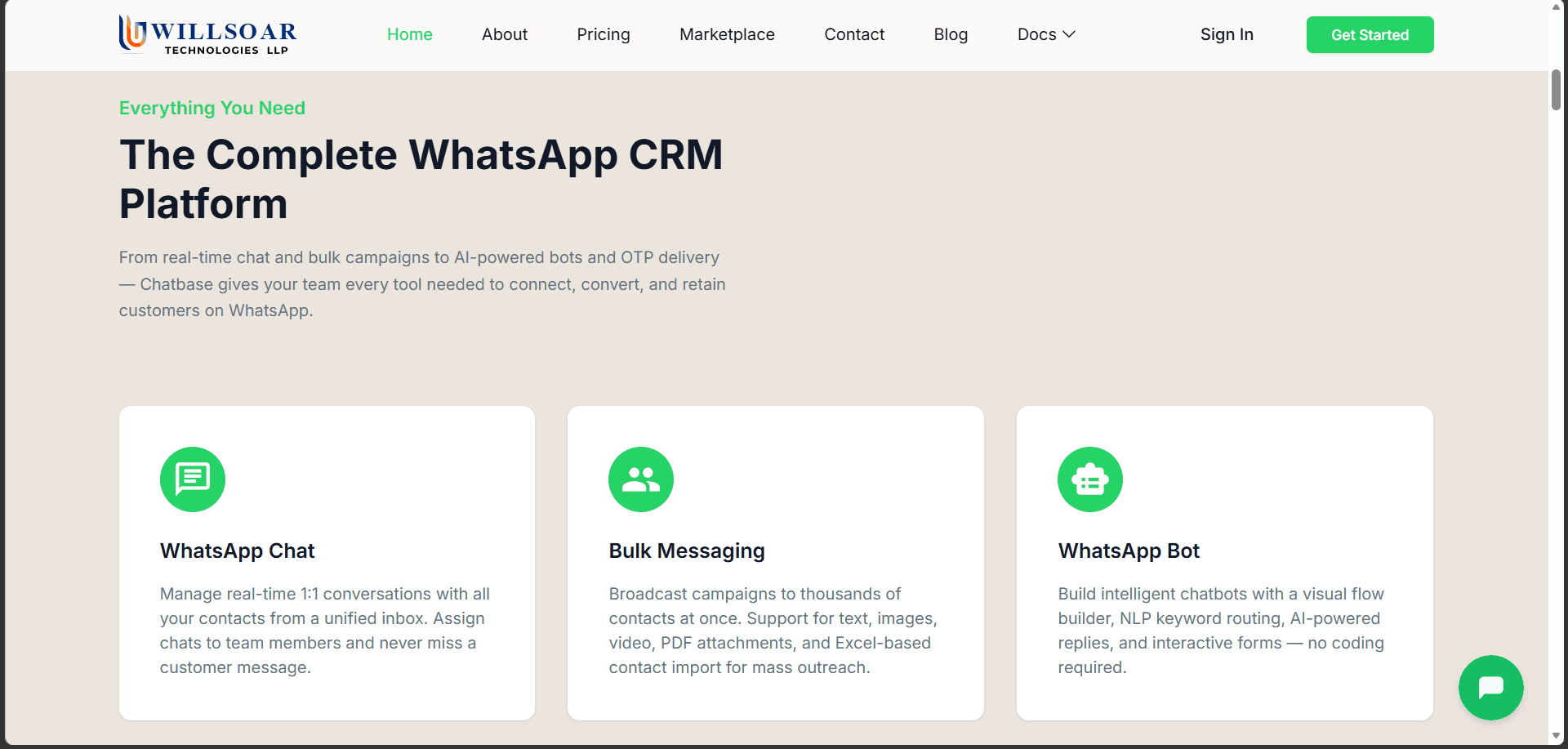Click the Willsoar Technologies logo
Viewport: 1568px width, 749px height.
[x=207, y=34]
